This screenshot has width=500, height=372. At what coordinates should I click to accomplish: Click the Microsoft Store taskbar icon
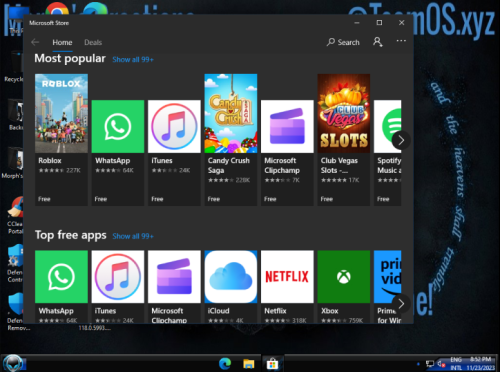coord(272,363)
